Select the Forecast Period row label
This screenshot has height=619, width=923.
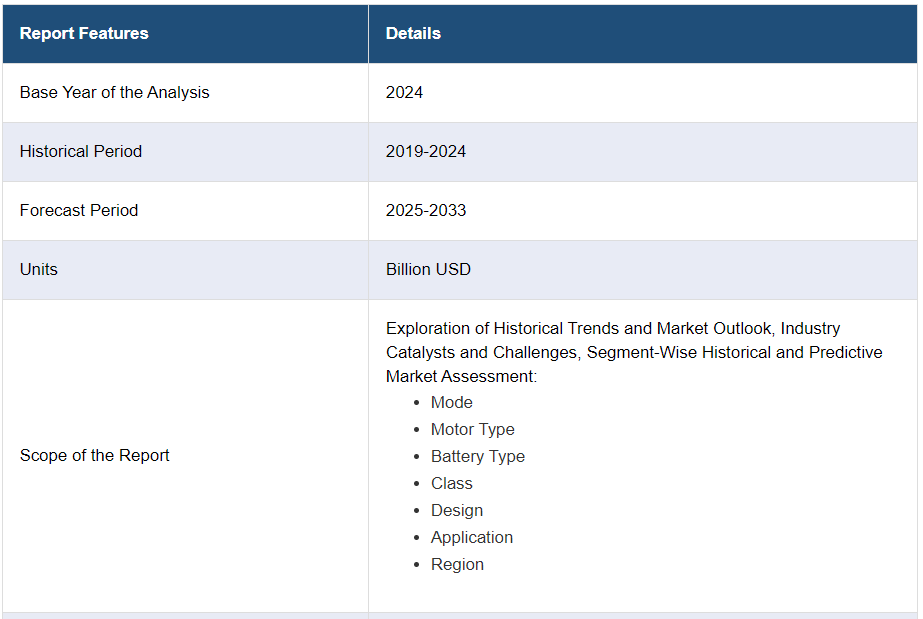79,210
